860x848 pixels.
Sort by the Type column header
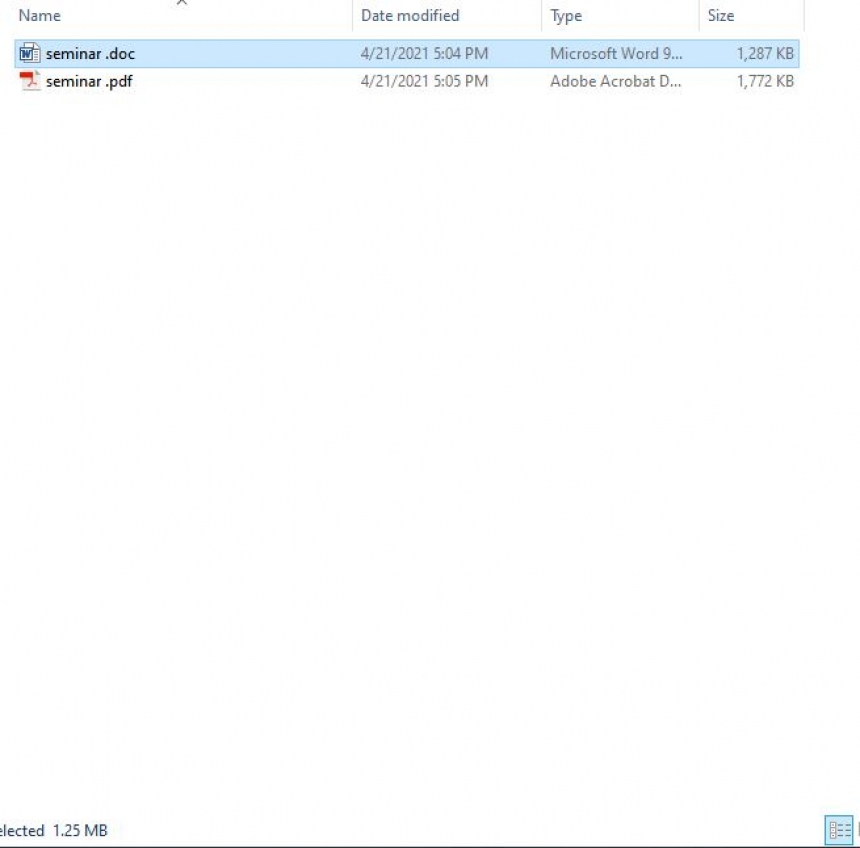(566, 15)
